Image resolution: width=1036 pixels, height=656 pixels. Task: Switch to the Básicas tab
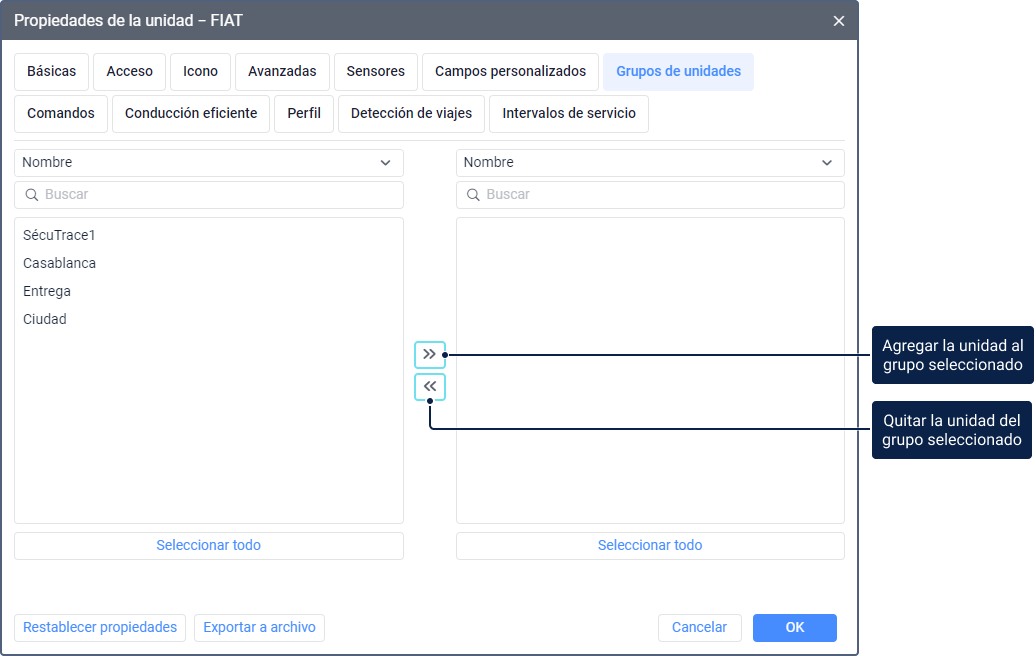52,72
